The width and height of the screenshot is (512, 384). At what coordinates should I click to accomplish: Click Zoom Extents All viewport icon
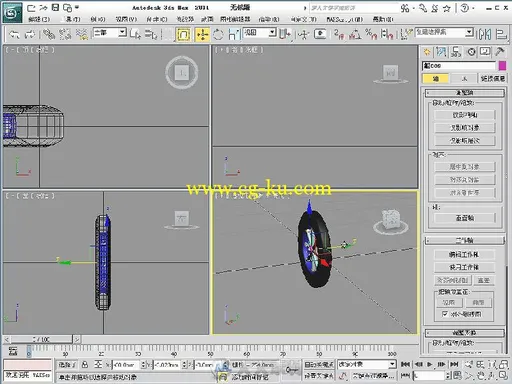503,364
